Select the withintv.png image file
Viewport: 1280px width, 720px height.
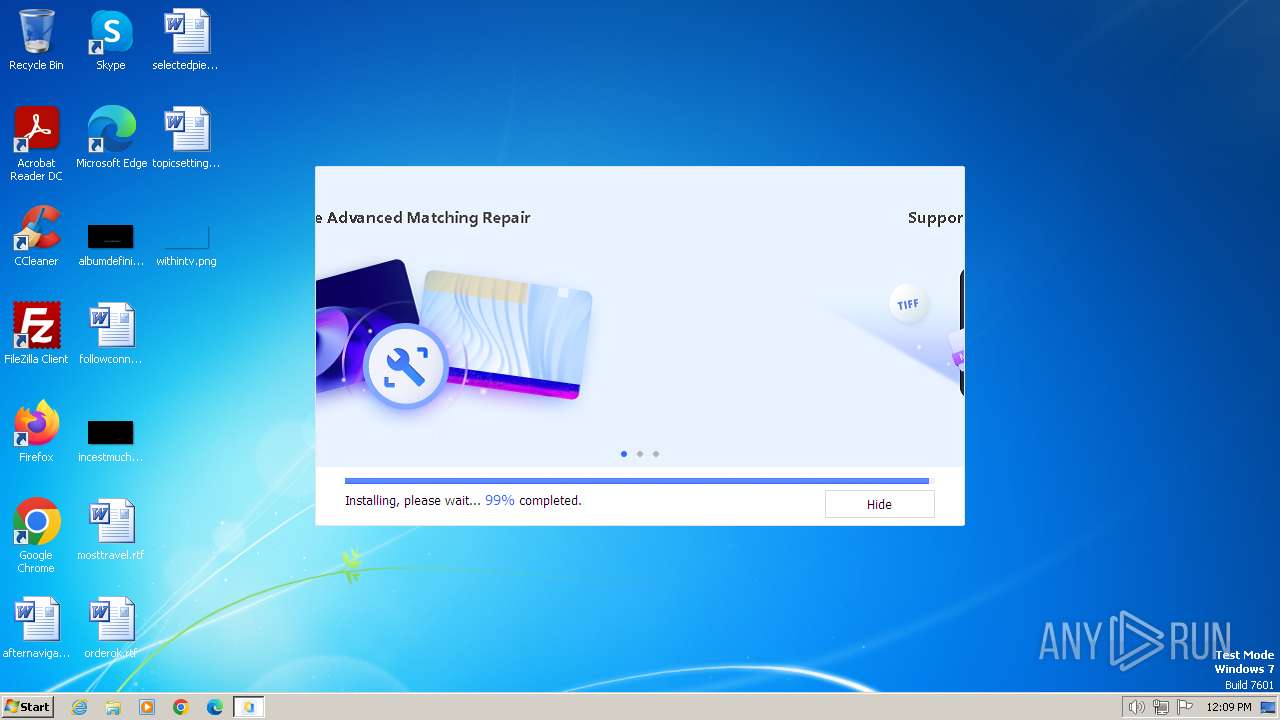[186, 246]
